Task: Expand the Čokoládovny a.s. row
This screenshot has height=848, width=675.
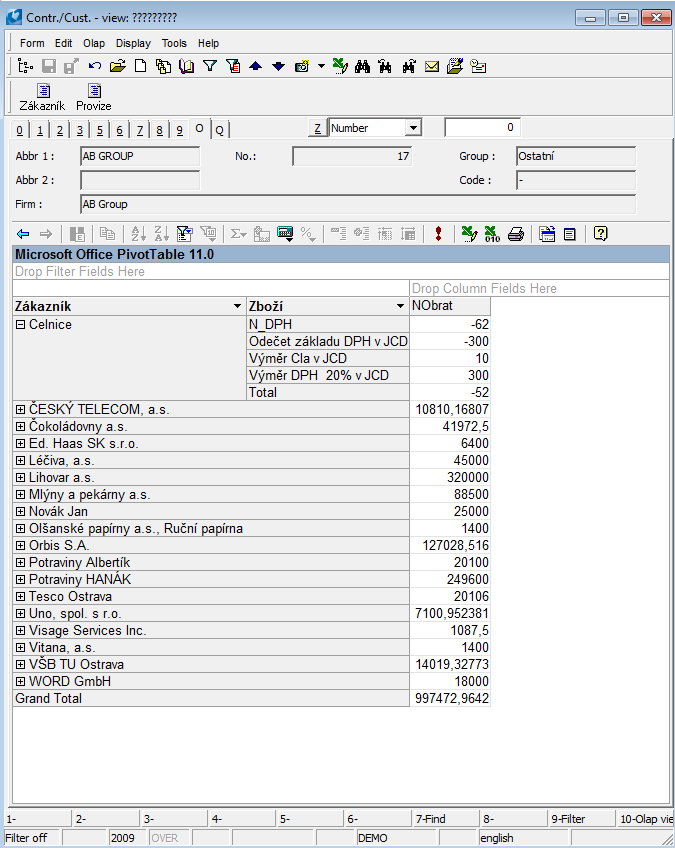Action: tap(21, 427)
